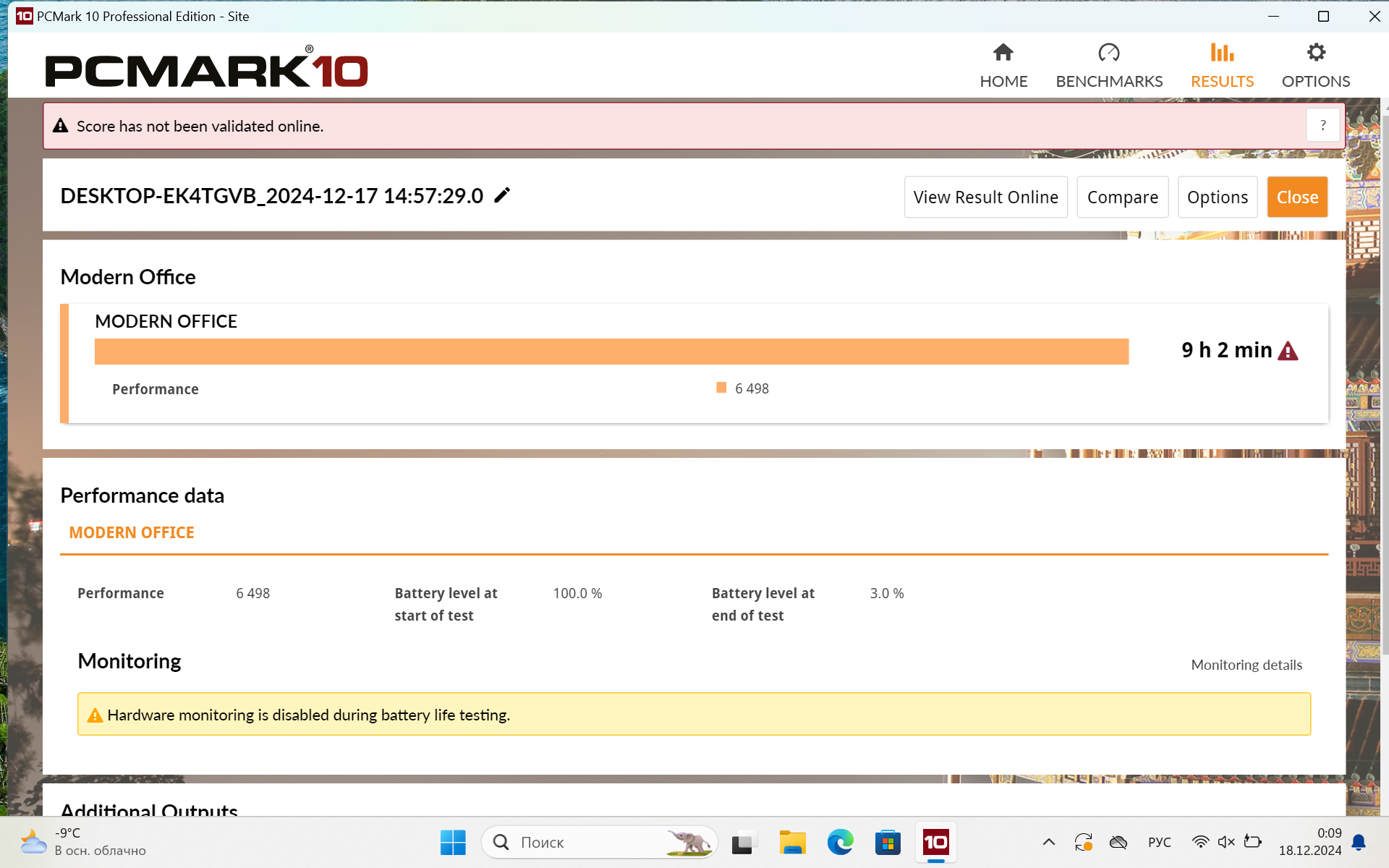Viewport: 1389px width, 868px height.
Task: Click the question mark help button
Action: point(1322,126)
